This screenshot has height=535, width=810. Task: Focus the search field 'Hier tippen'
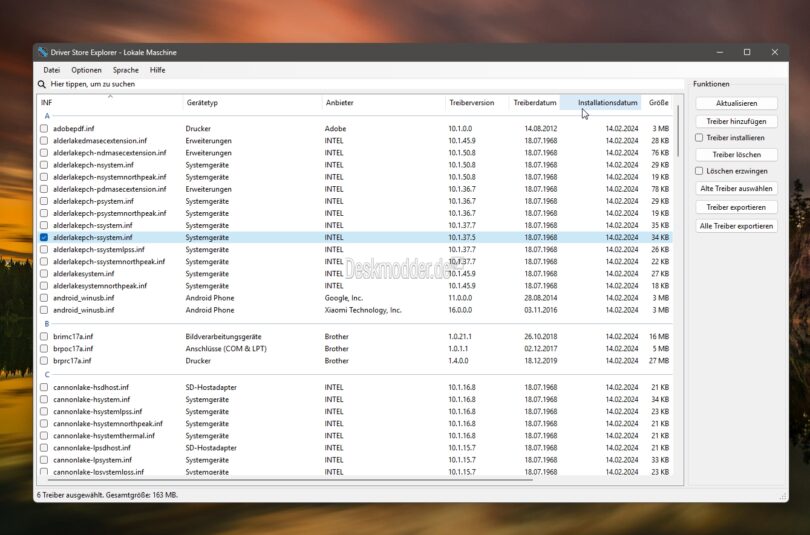point(300,85)
